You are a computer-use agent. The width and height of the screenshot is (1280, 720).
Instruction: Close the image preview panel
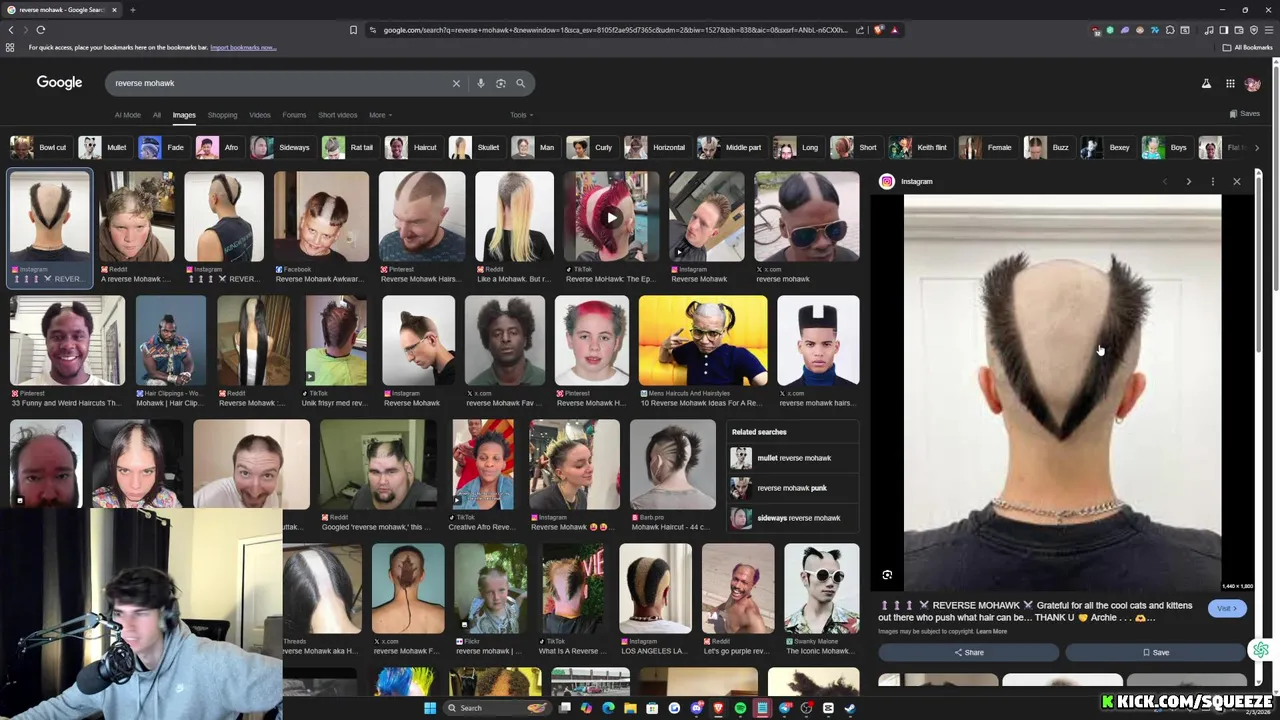pyautogui.click(x=1237, y=181)
